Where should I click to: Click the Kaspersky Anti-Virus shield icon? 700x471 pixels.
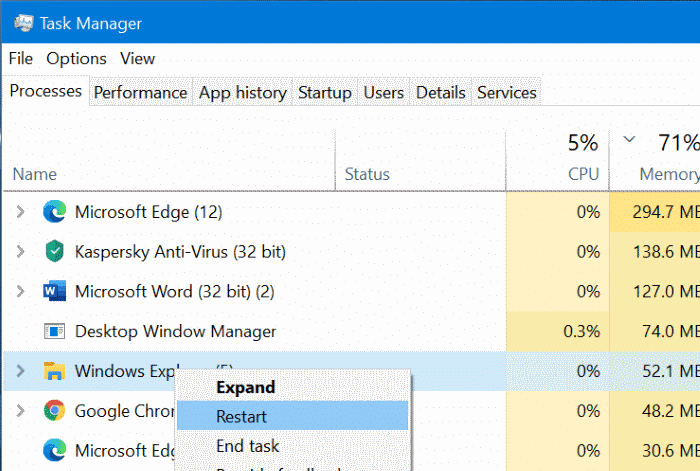54,251
